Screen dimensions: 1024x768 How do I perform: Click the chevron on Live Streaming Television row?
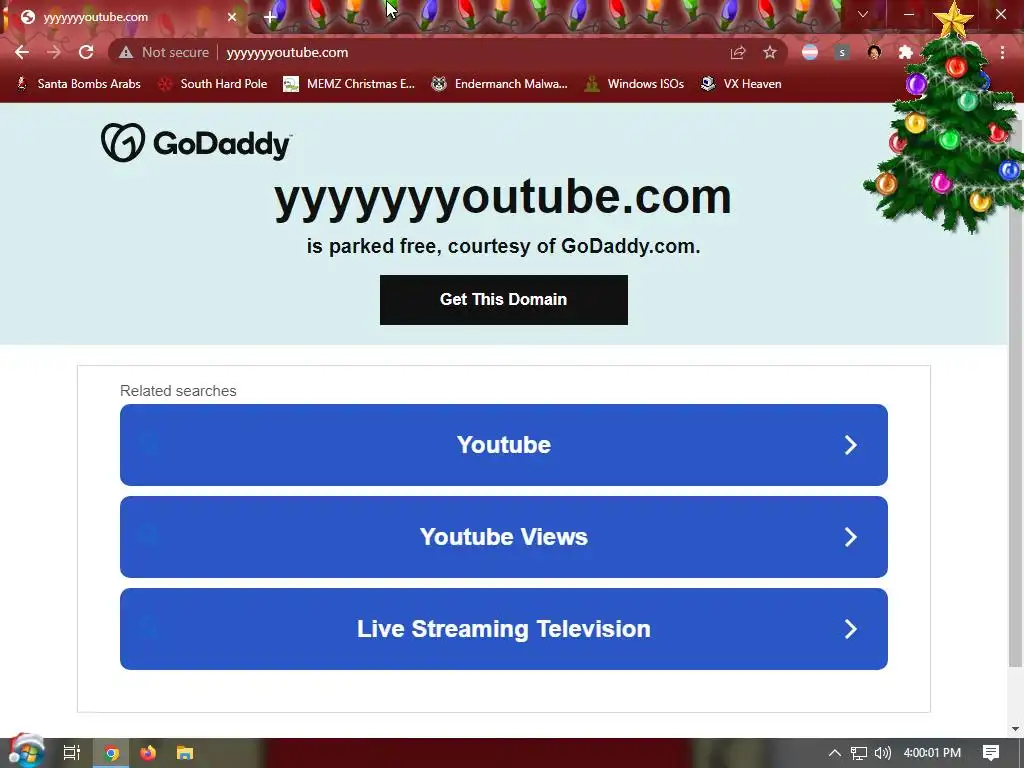click(x=850, y=629)
